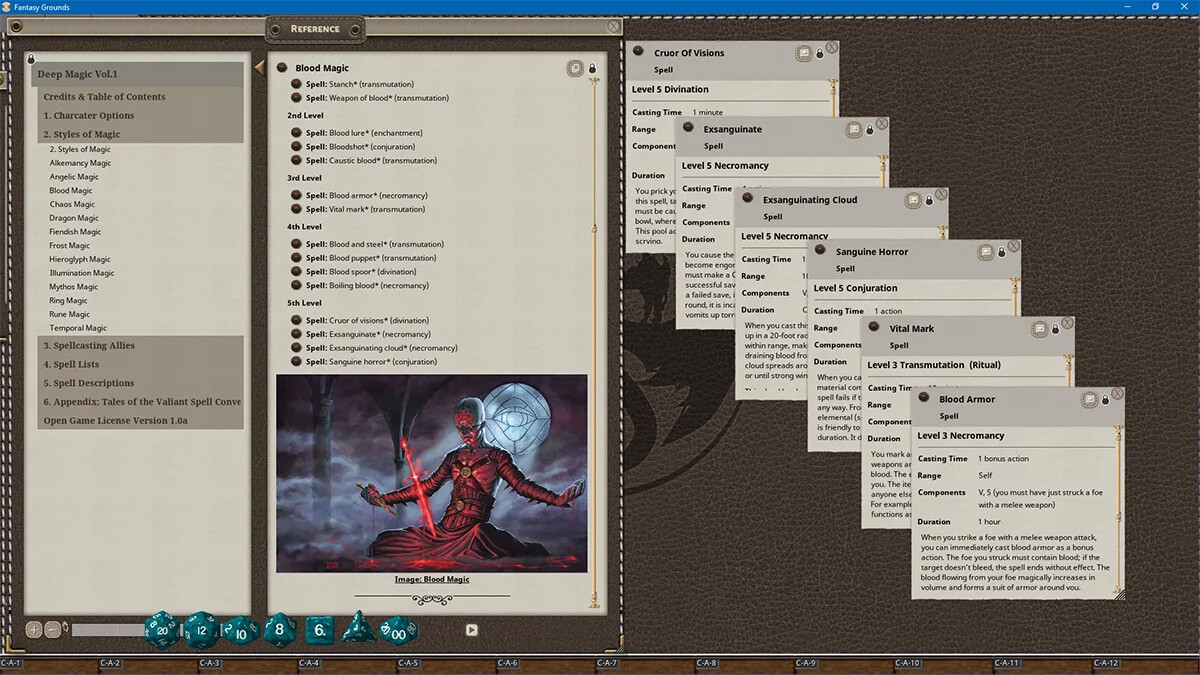Click the back chevron on the Blood Magic page
The image size is (1200, 675).
(258, 66)
